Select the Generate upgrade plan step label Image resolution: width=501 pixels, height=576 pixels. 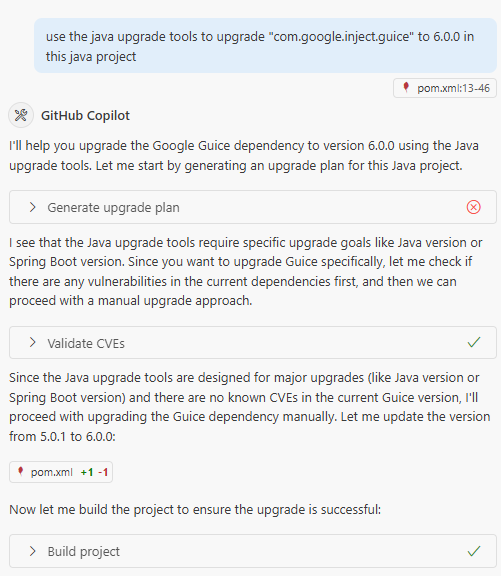(113, 208)
